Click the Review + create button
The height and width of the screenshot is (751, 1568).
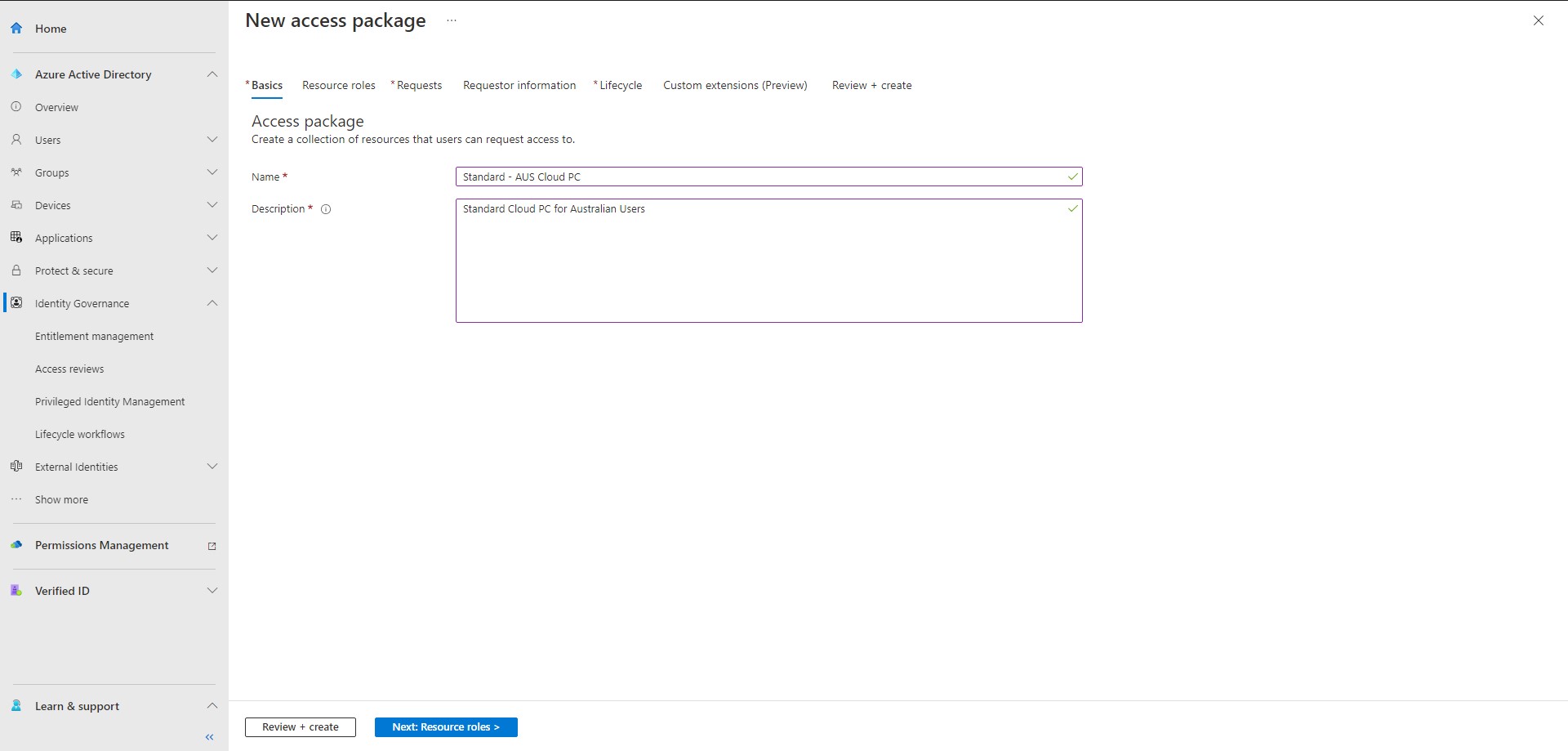(x=300, y=726)
